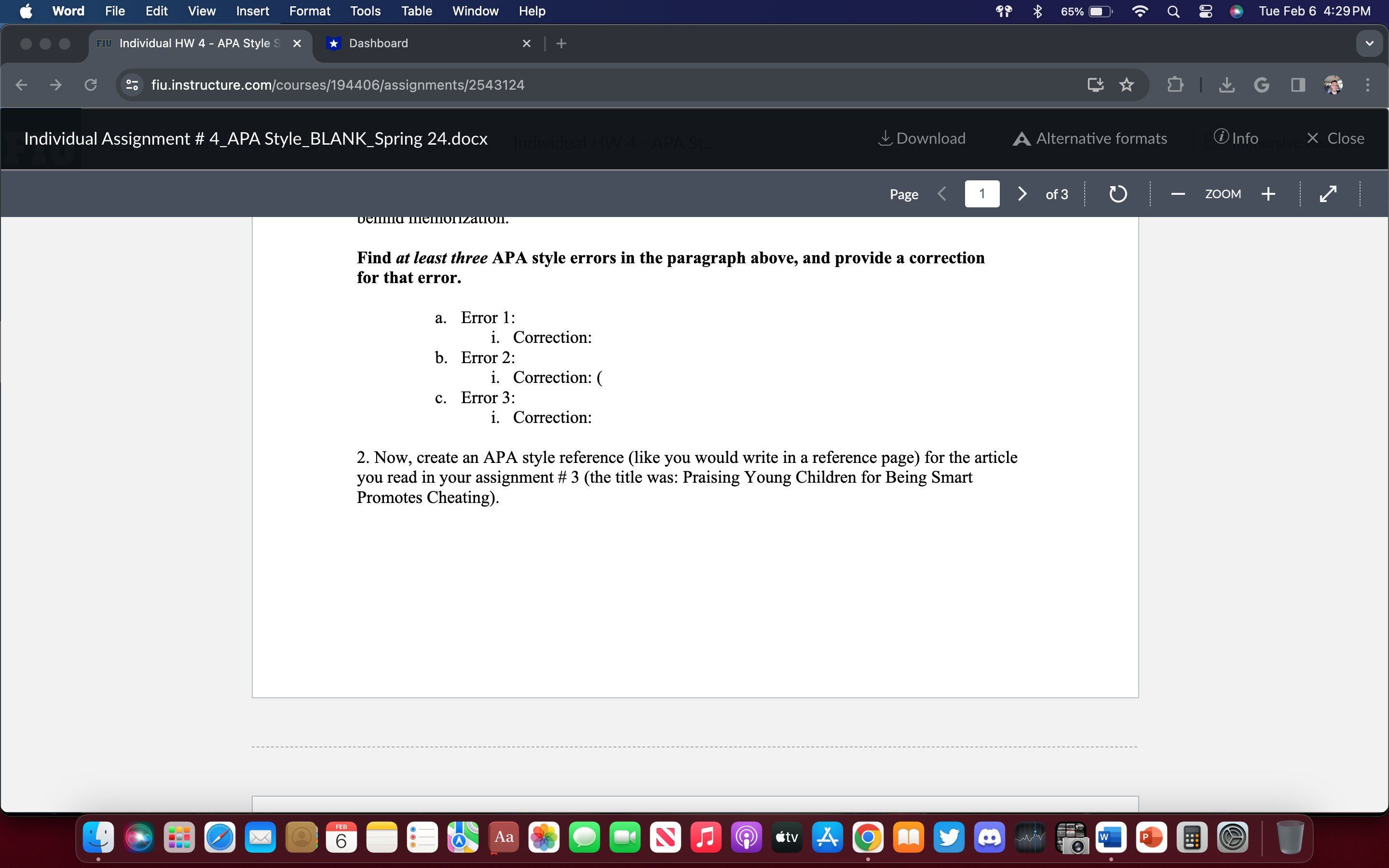Screen dimensions: 1389x868
Task: Zoom out of the document preview
Action: [x=1178, y=193]
